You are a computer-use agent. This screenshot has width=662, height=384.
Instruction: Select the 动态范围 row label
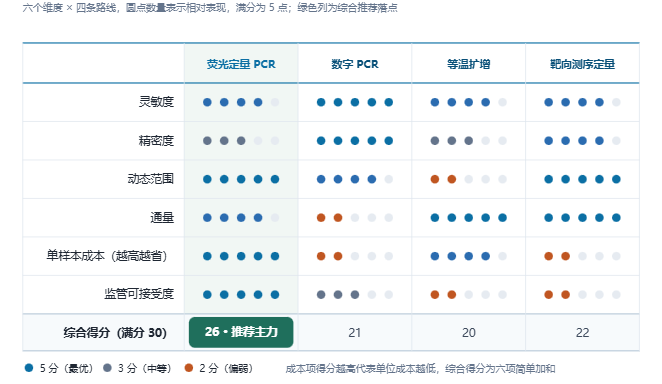(151, 179)
